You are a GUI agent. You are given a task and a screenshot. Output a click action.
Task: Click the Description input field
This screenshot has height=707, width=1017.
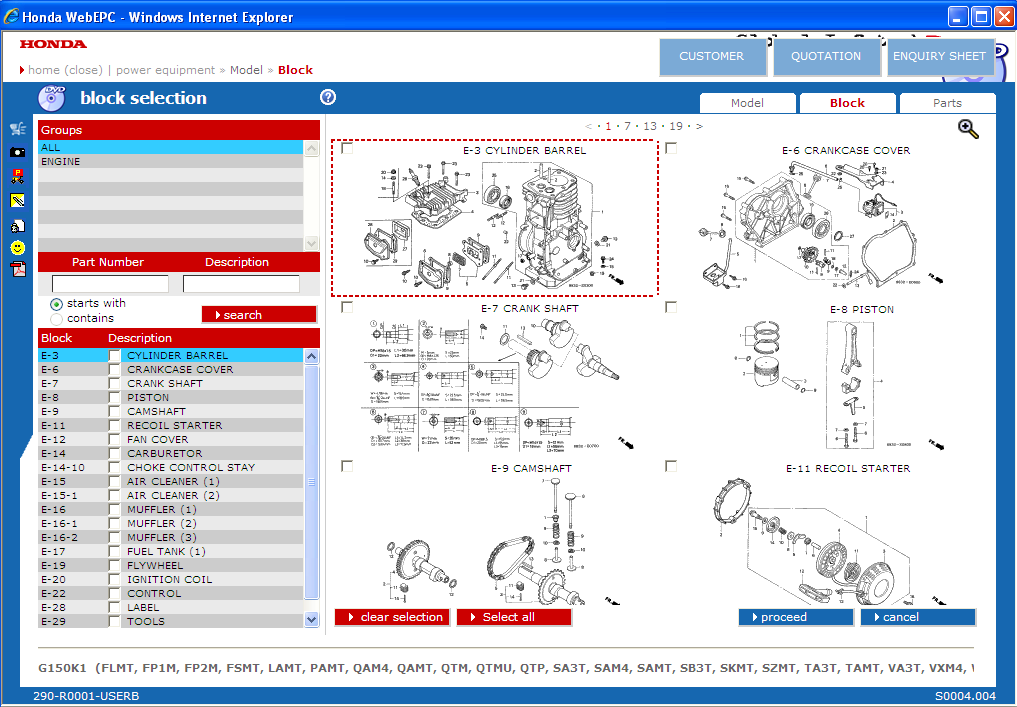(241, 283)
